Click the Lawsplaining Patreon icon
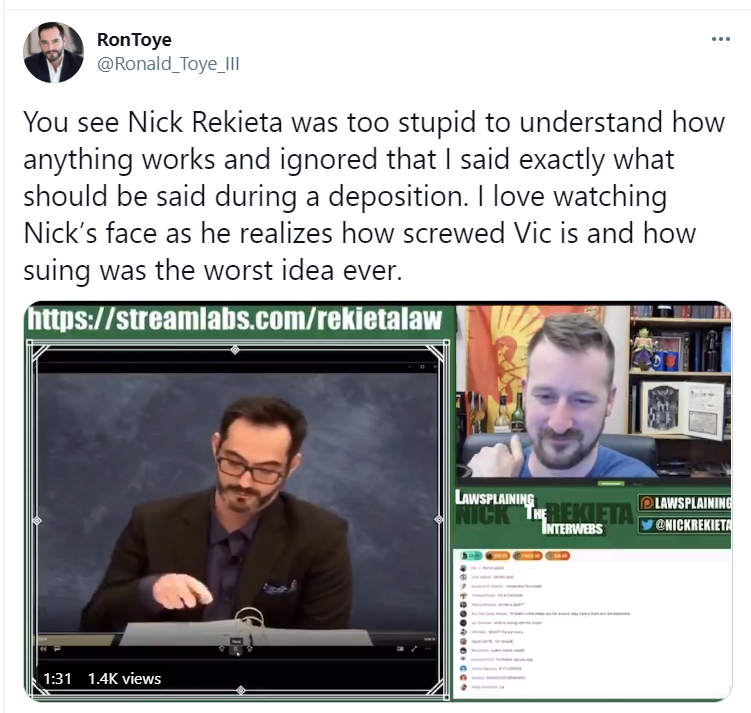 647,503
